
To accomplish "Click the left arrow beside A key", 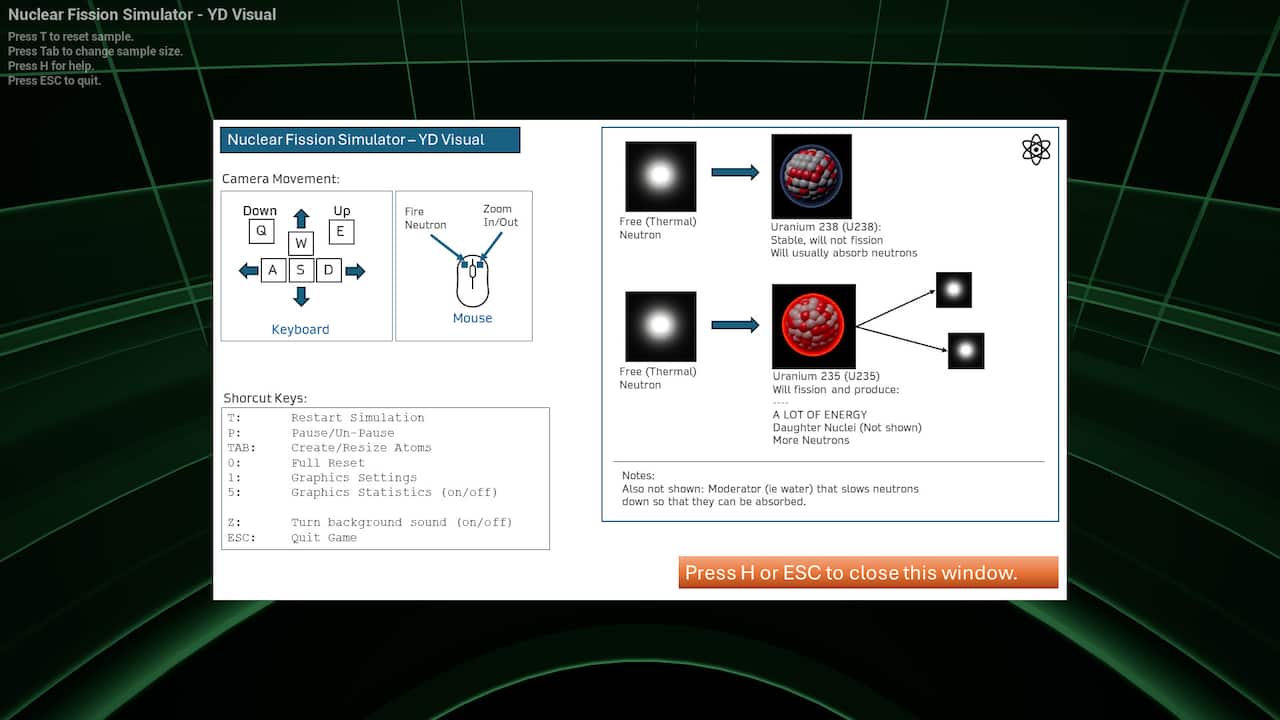I will [248, 270].
